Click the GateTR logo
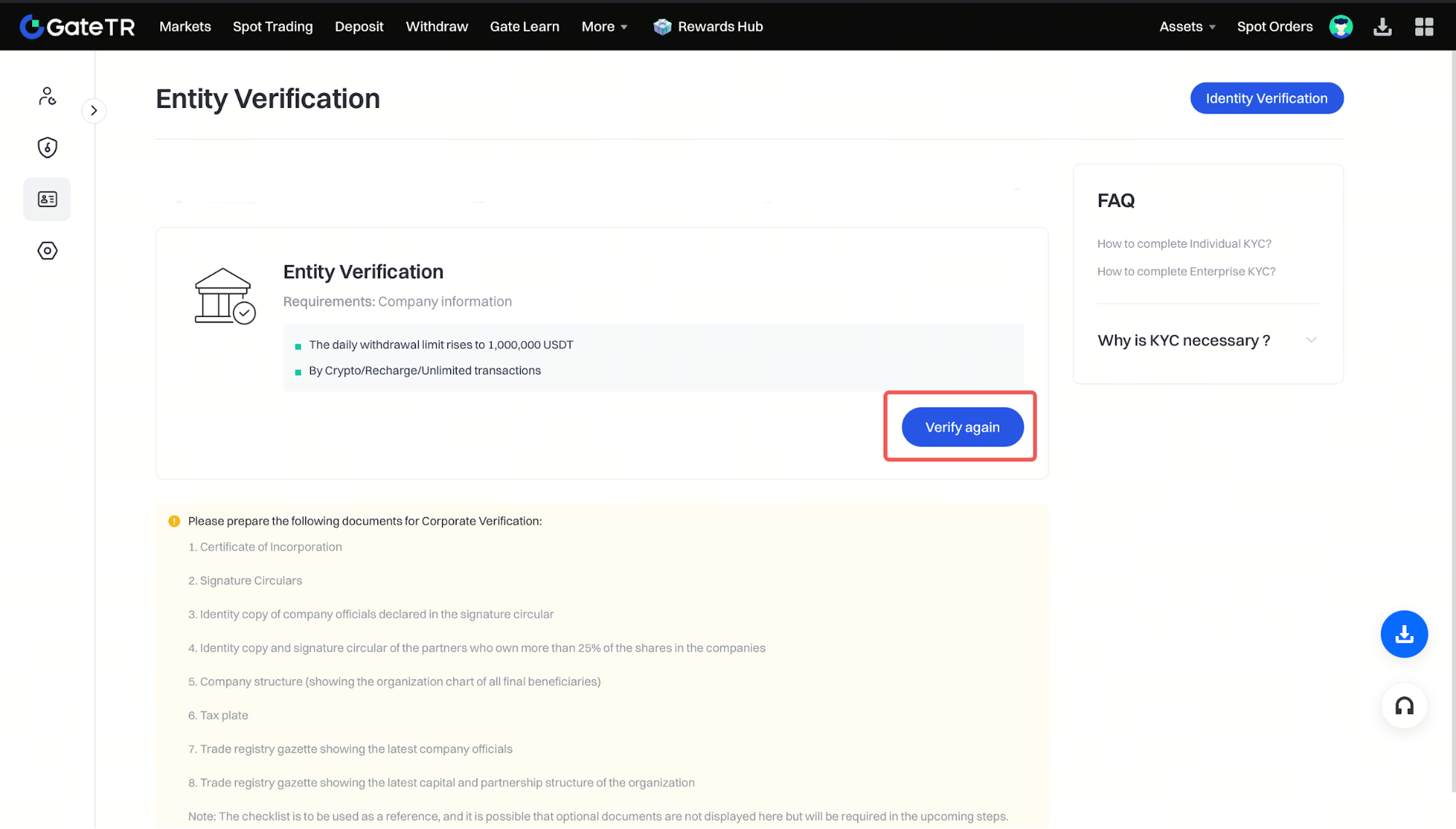Screen dimensions: 1456x829 pyautogui.click(x=77, y=26)
